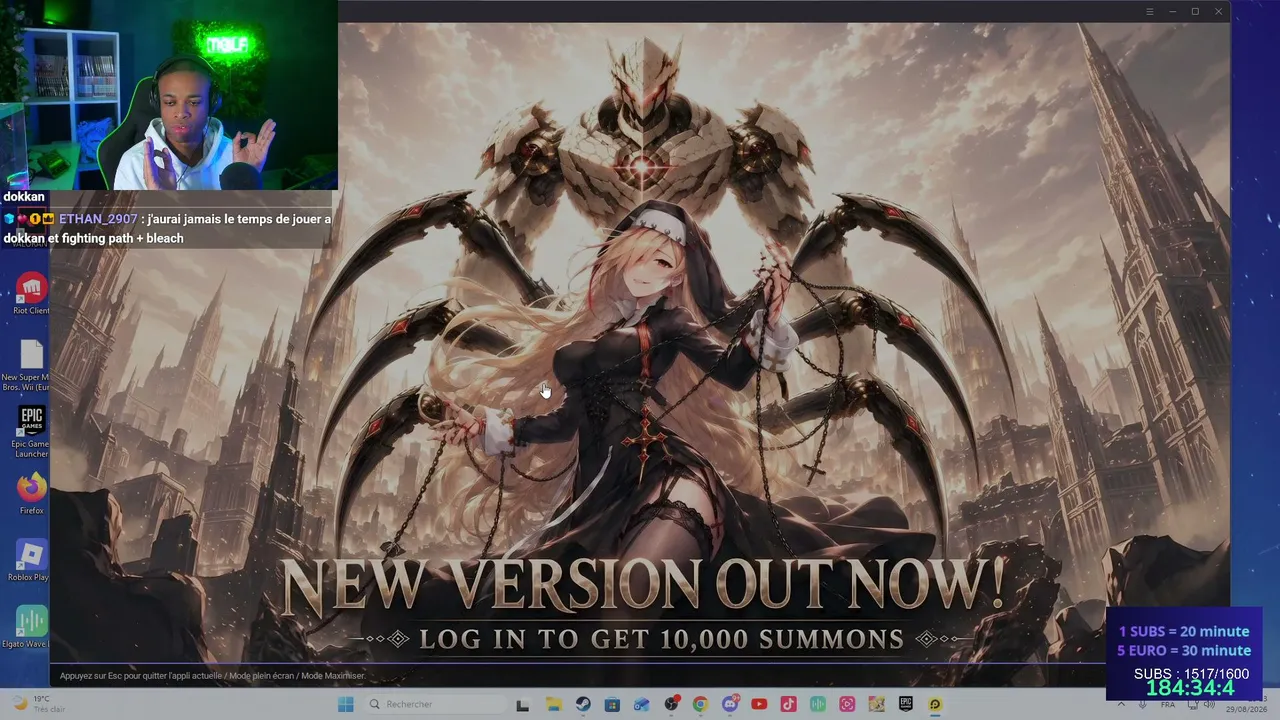The height and width of the screenshot is (720, 1280).
Task: Click the microphone tray icon
Action: pos(1144,705)
